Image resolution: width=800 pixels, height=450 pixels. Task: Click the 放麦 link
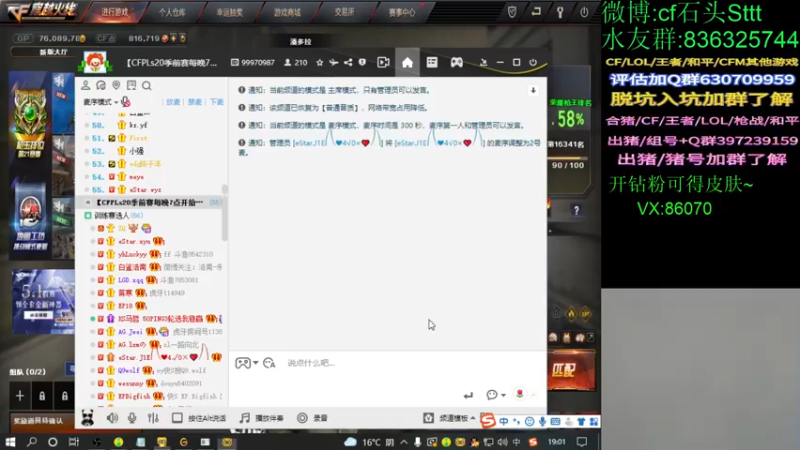[x=173, y=102]
